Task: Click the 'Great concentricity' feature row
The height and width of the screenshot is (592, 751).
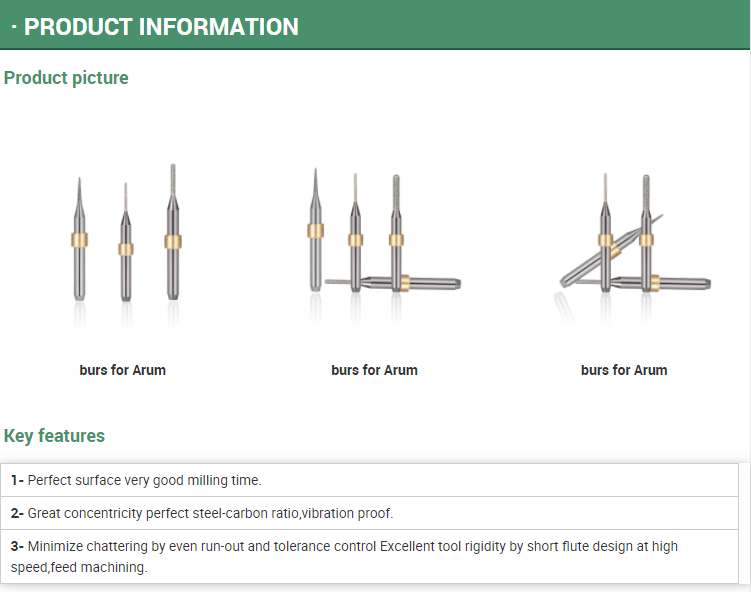Action: (x=210, y=513)
